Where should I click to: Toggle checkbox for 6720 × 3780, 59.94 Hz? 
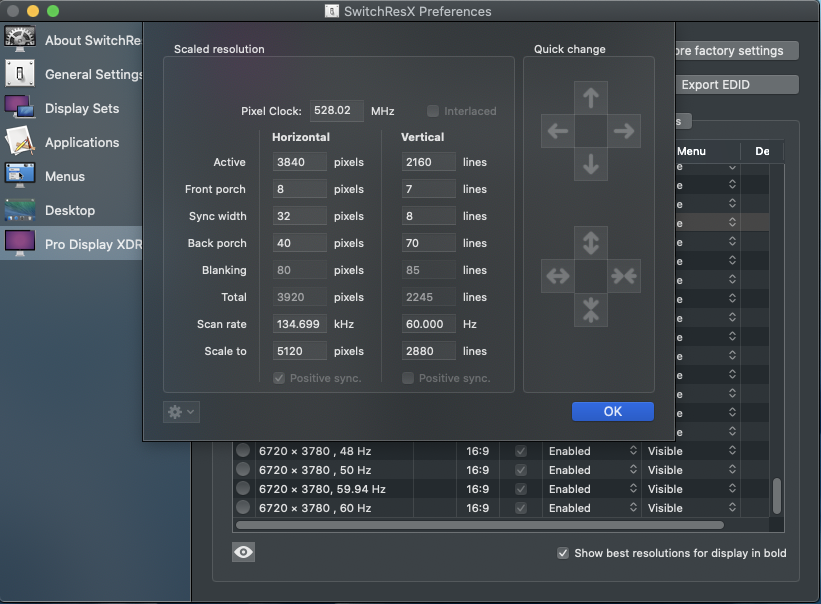(521, 489)
